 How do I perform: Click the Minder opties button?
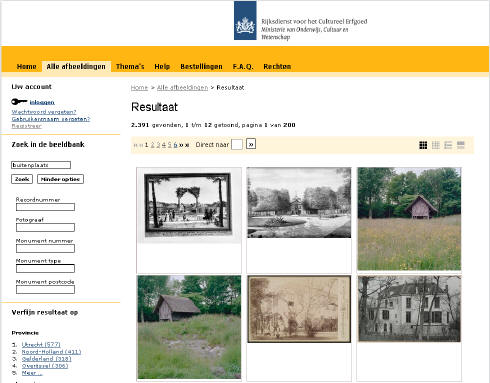pyautogui.click(x=60, y=179)
